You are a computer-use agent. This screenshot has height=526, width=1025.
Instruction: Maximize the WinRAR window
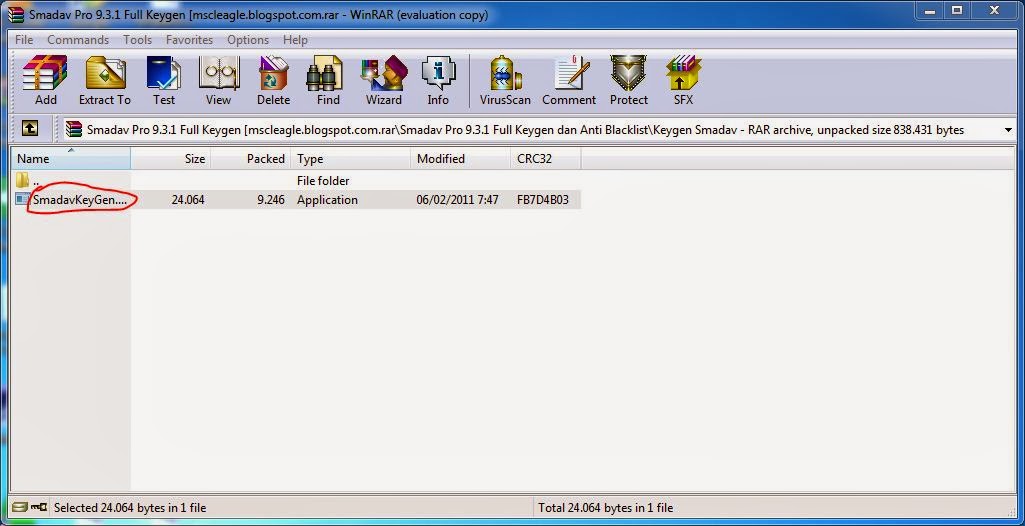(956, 10)
